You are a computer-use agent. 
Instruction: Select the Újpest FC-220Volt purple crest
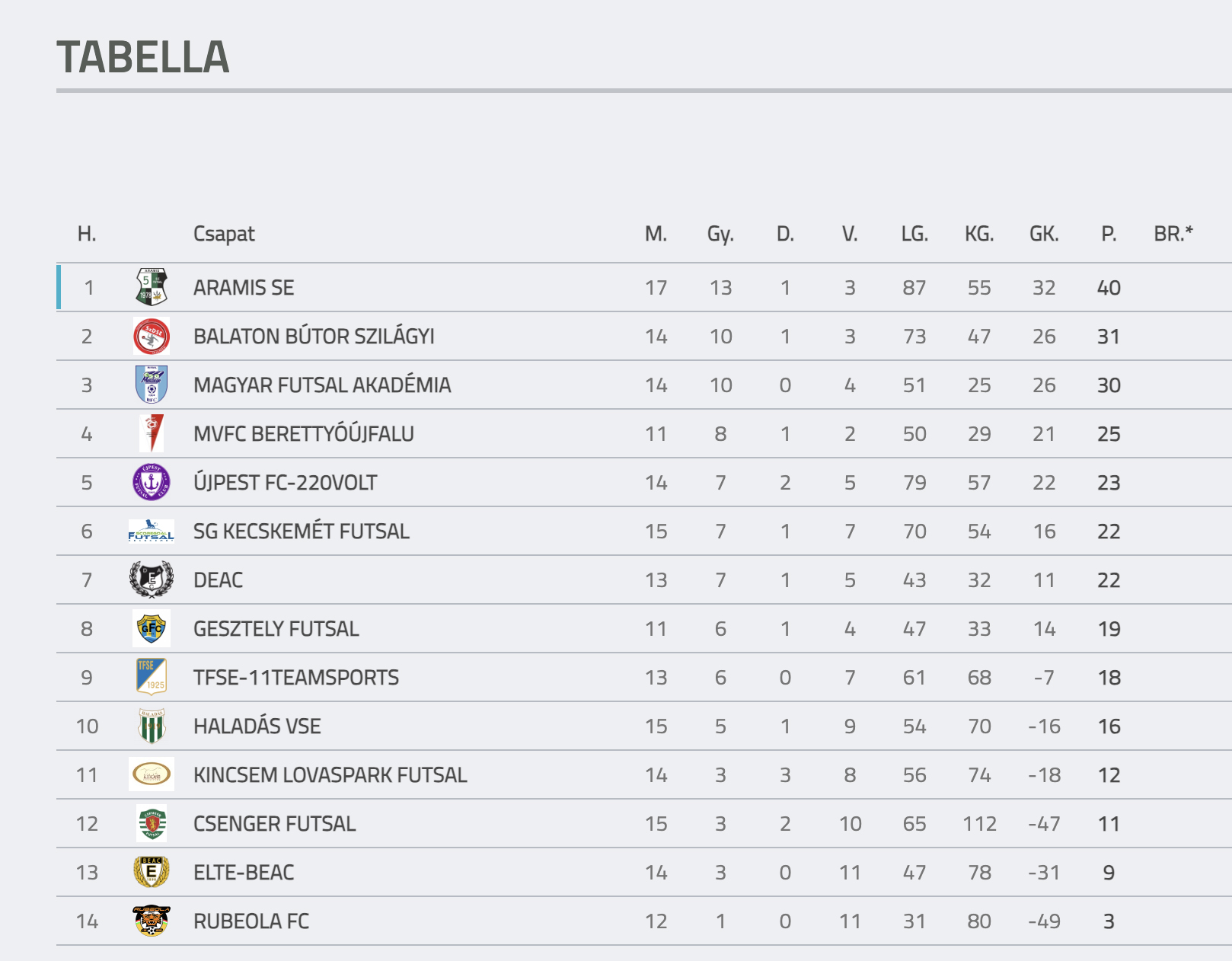(x=151, y=482)
